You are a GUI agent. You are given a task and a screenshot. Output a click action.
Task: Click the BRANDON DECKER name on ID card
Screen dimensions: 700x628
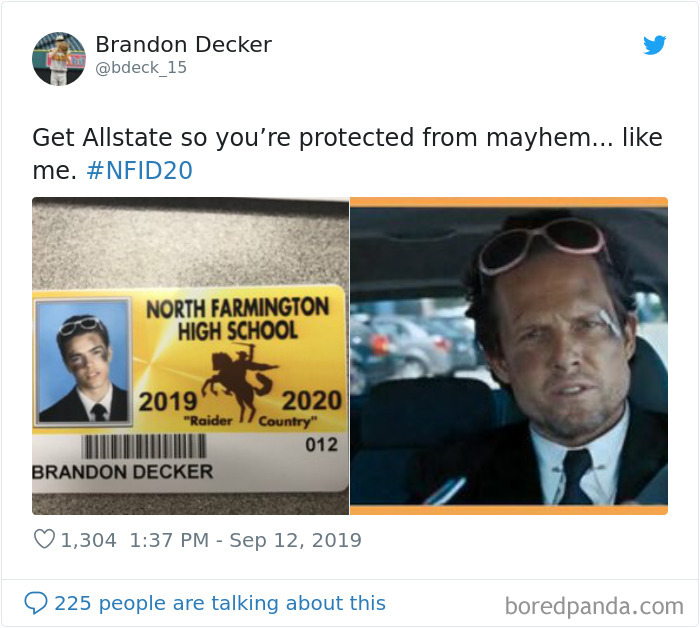122,472
